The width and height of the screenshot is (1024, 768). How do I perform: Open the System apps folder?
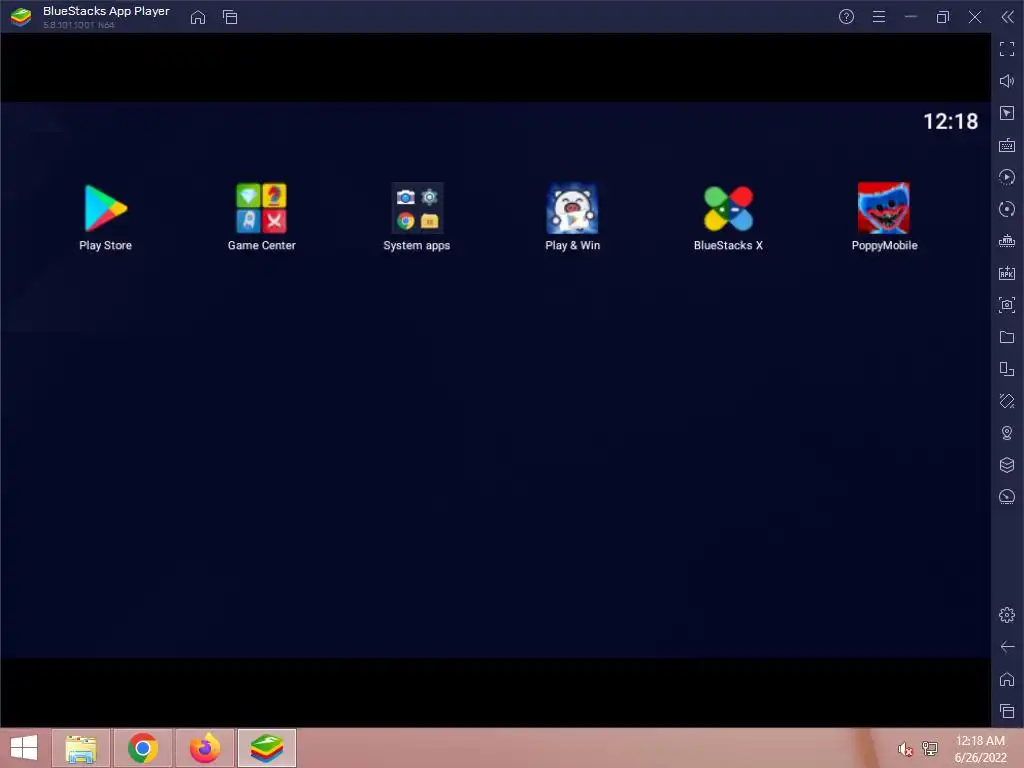pos(417,209)
